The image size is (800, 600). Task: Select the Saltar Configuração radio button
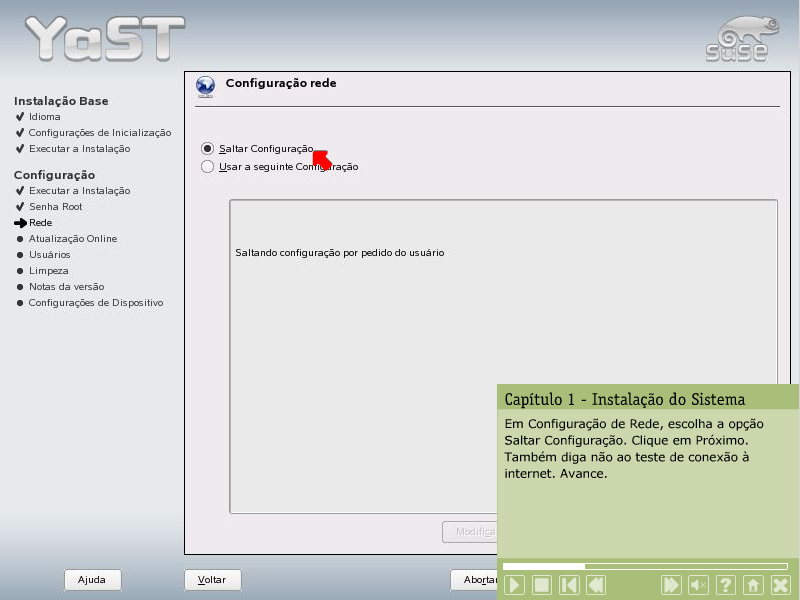(x=208, y=148)
